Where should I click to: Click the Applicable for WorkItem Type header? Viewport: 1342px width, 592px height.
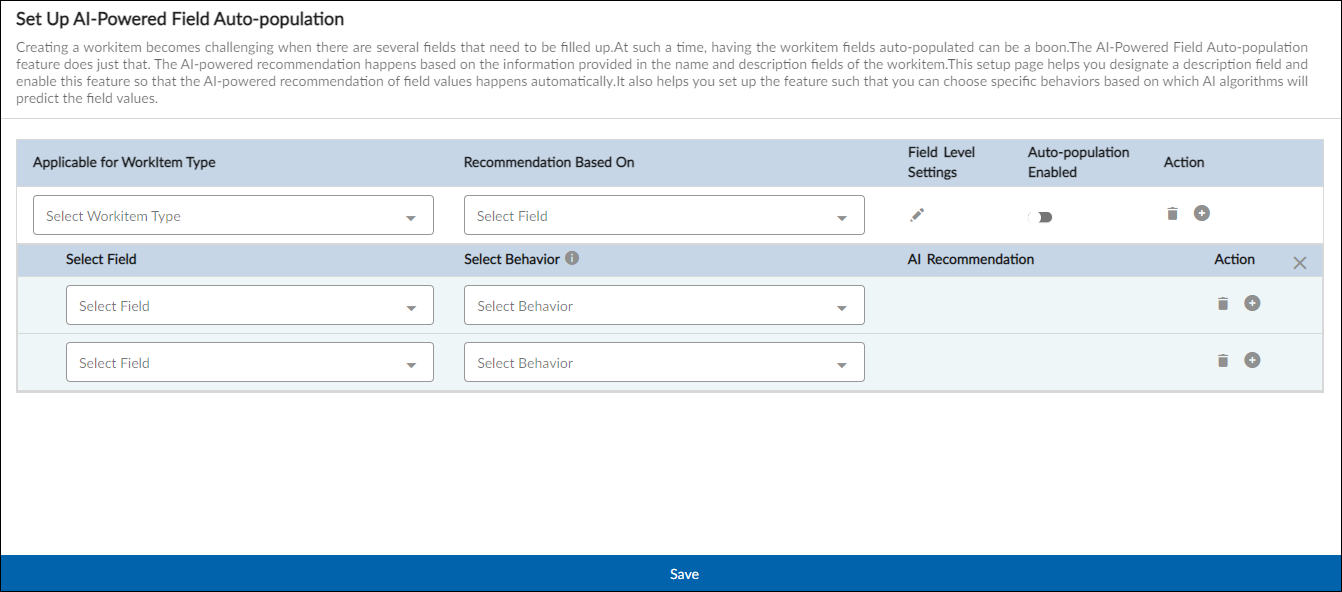tap(124, 162)
